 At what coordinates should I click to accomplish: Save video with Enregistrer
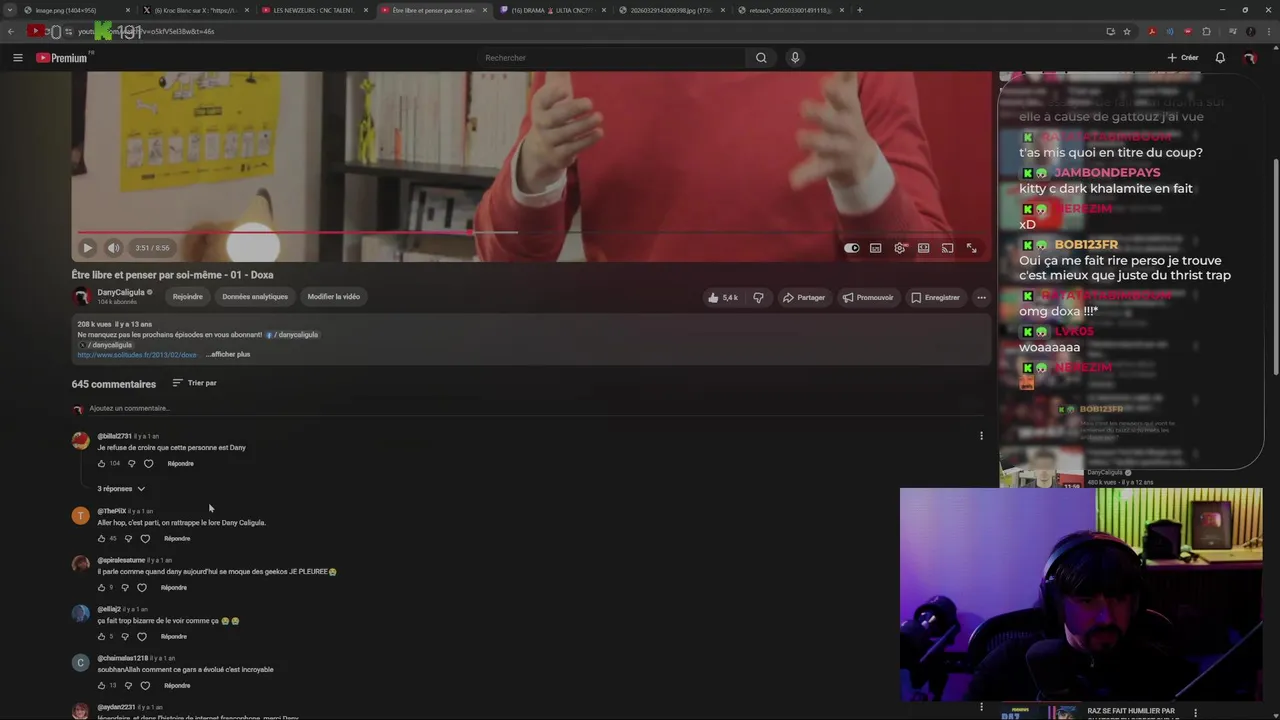935,298
